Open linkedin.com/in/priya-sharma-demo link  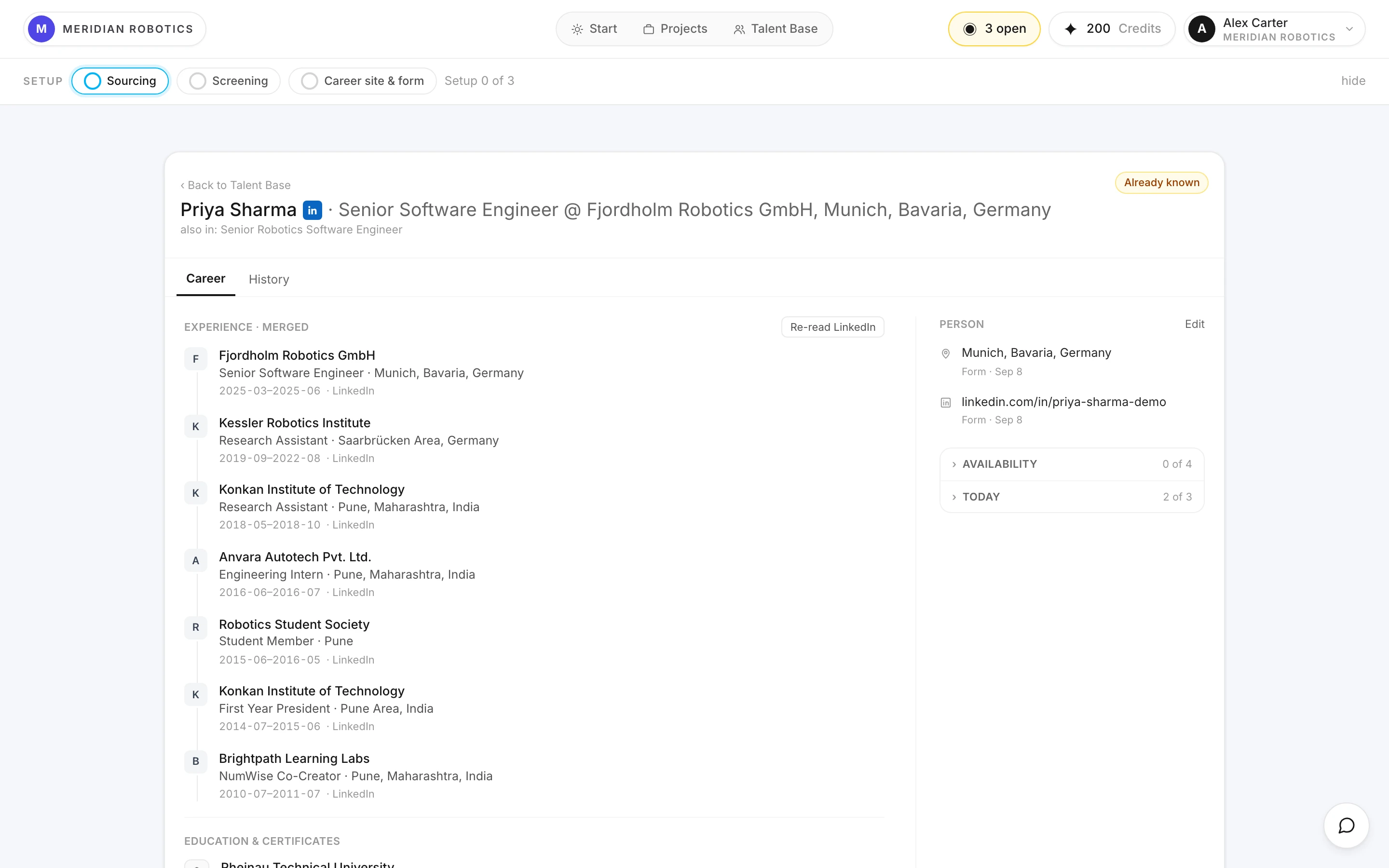point(1063,402)
